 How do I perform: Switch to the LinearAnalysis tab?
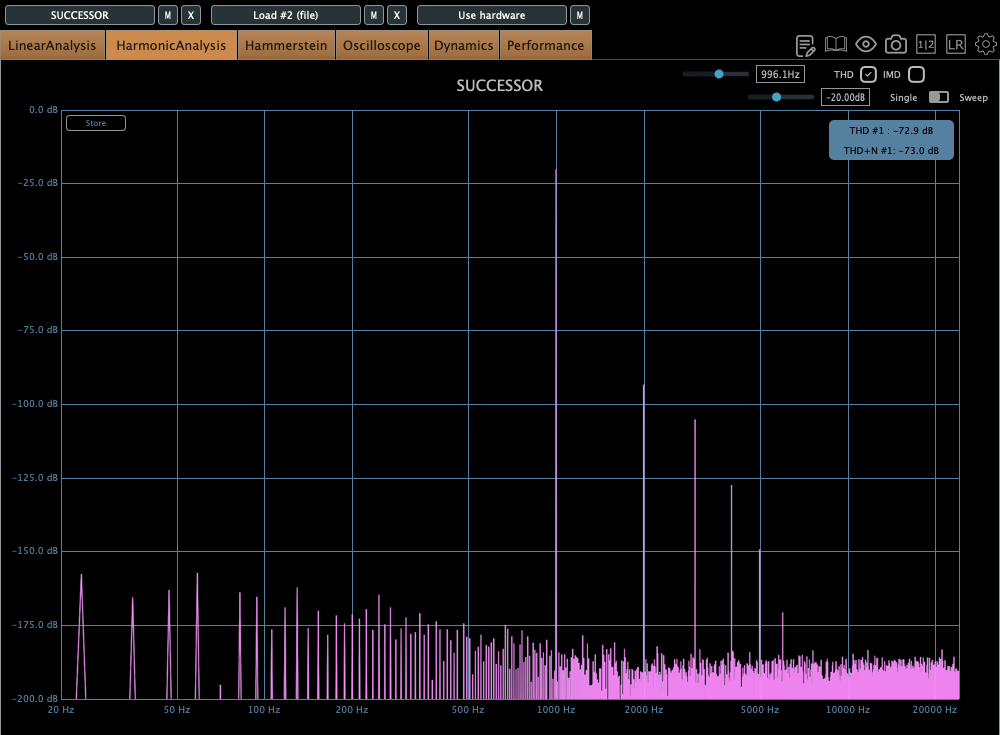pyautogui.click(x=52, y=45)
